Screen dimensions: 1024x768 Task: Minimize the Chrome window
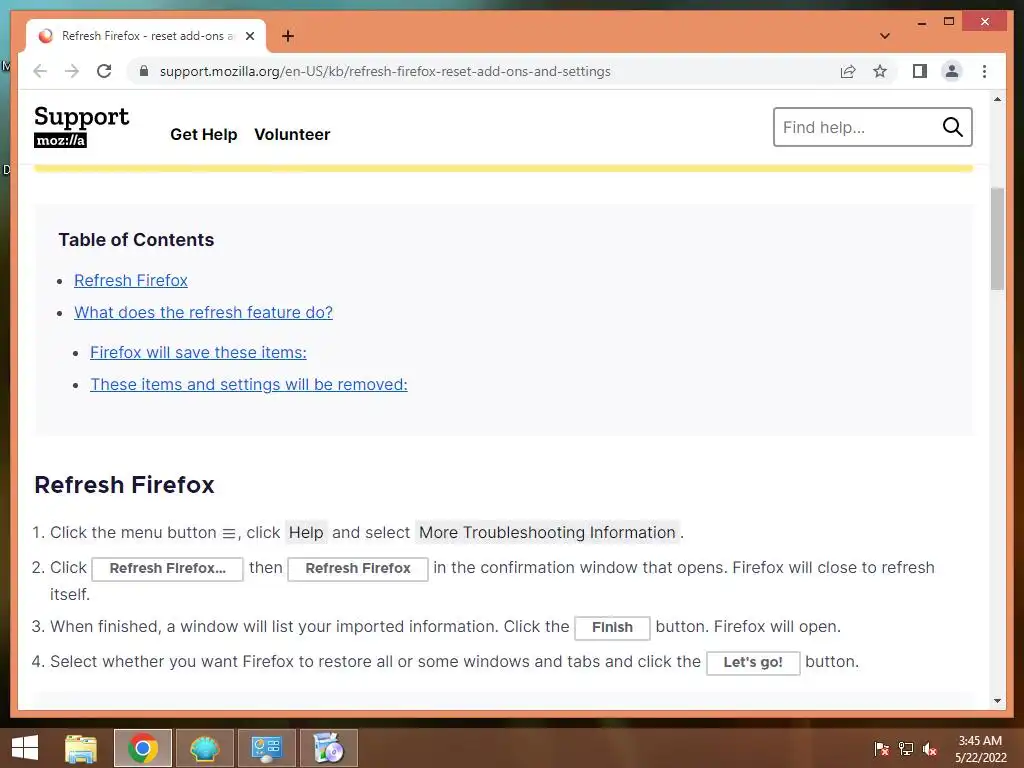(921, 22)
